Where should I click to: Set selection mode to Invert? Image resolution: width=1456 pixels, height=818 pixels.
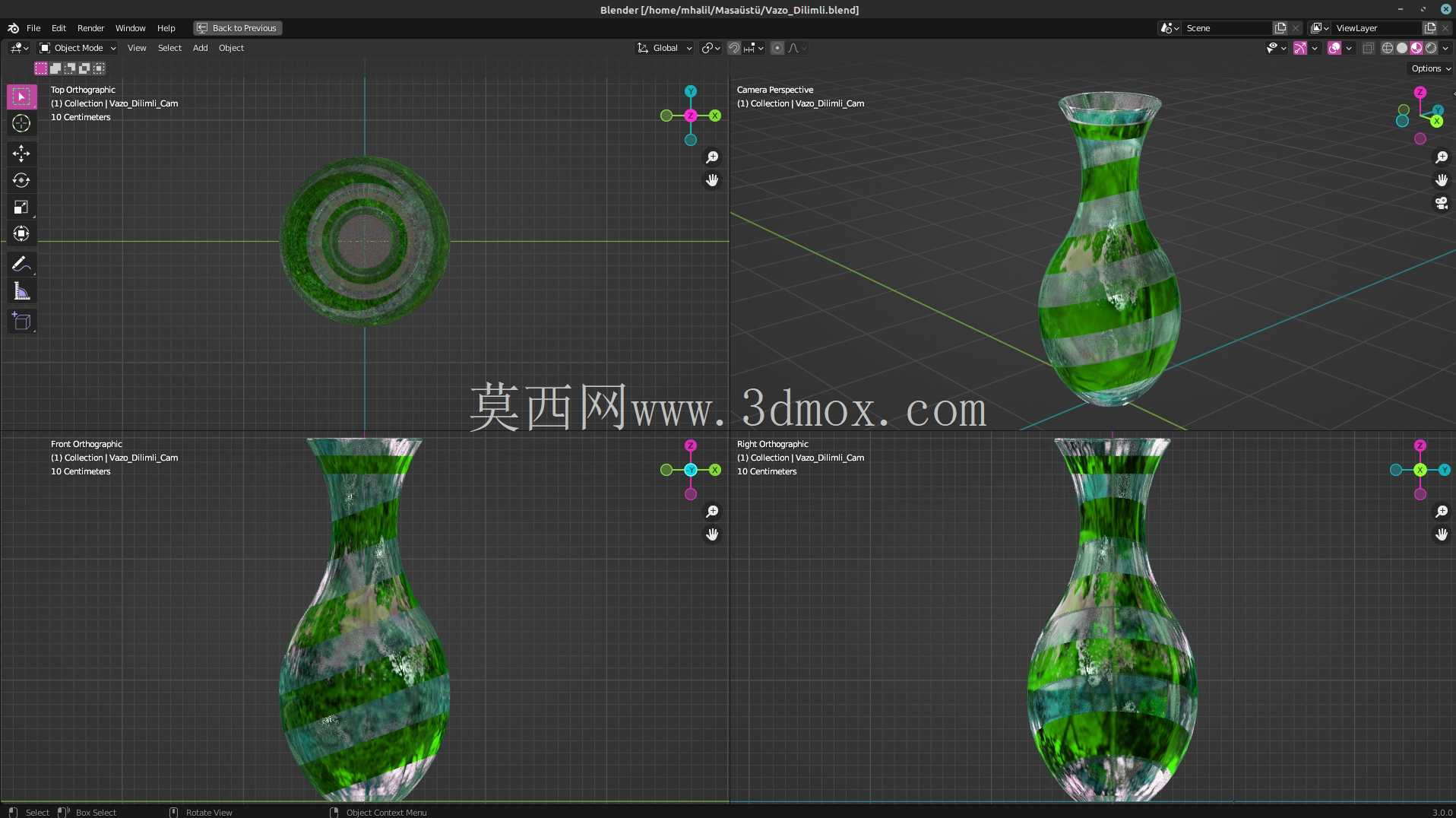pyautogui.click(x=84, y=68)
